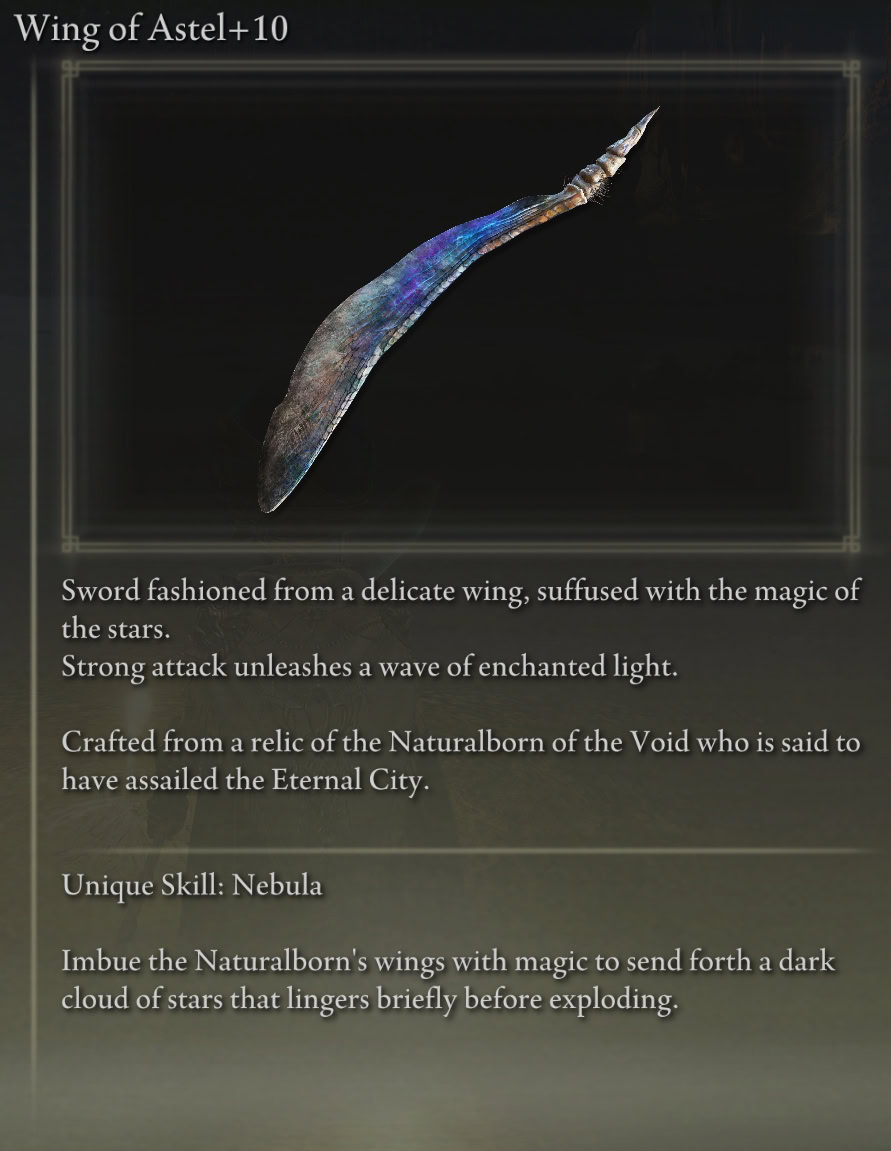Screen dimensions: 891x1151
Task: Click the top-left corner ornament of the frame
Action: coord(70,70)
